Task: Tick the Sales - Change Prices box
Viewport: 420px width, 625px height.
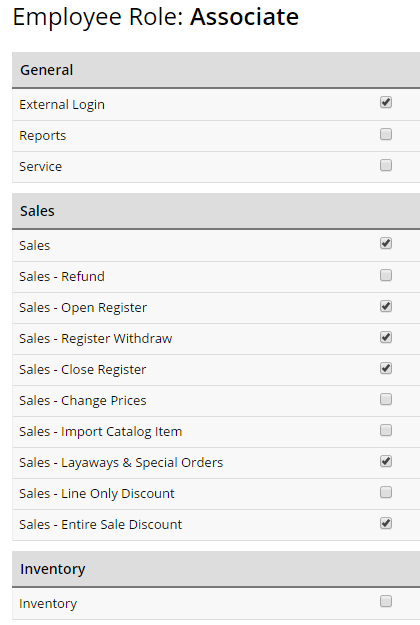Action: coord(386,399)
